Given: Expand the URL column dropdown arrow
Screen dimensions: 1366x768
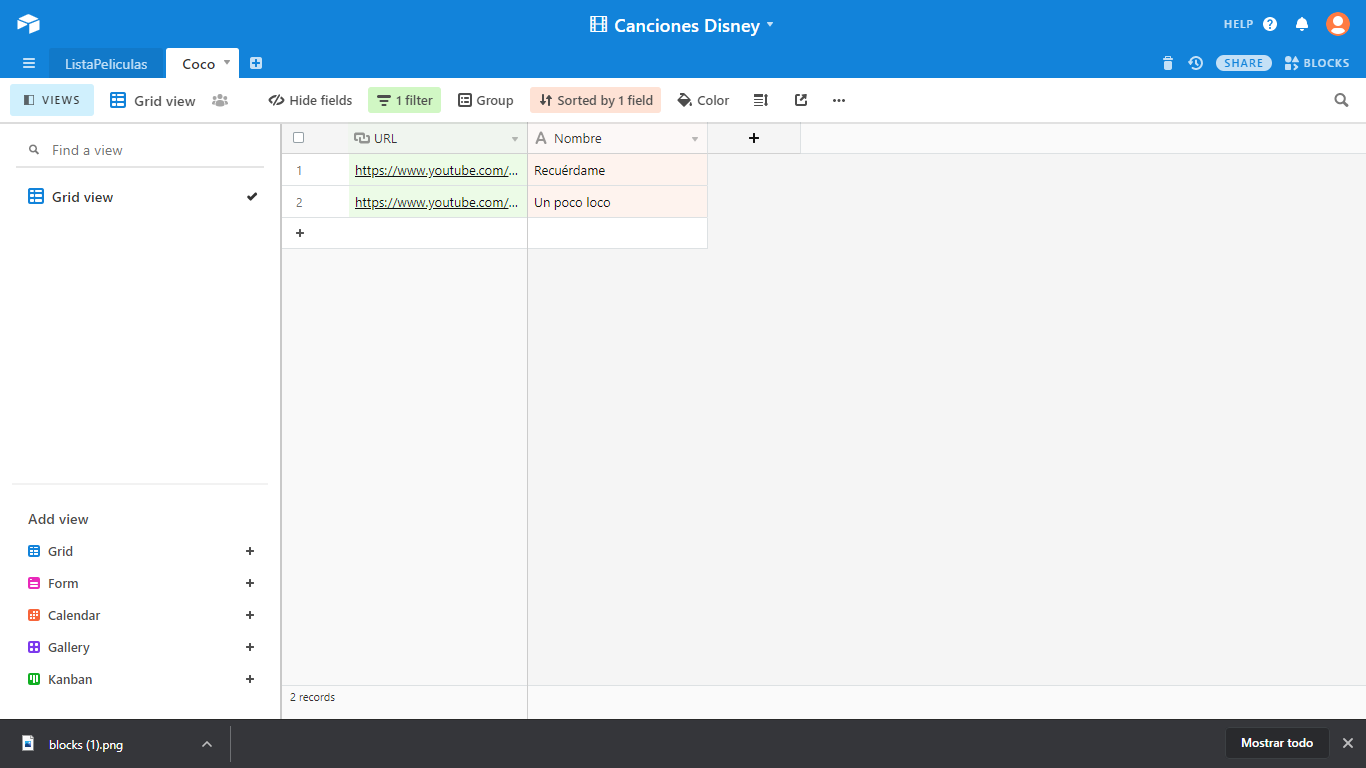Looking at the screenshot, I should click(x=515, y=139).
